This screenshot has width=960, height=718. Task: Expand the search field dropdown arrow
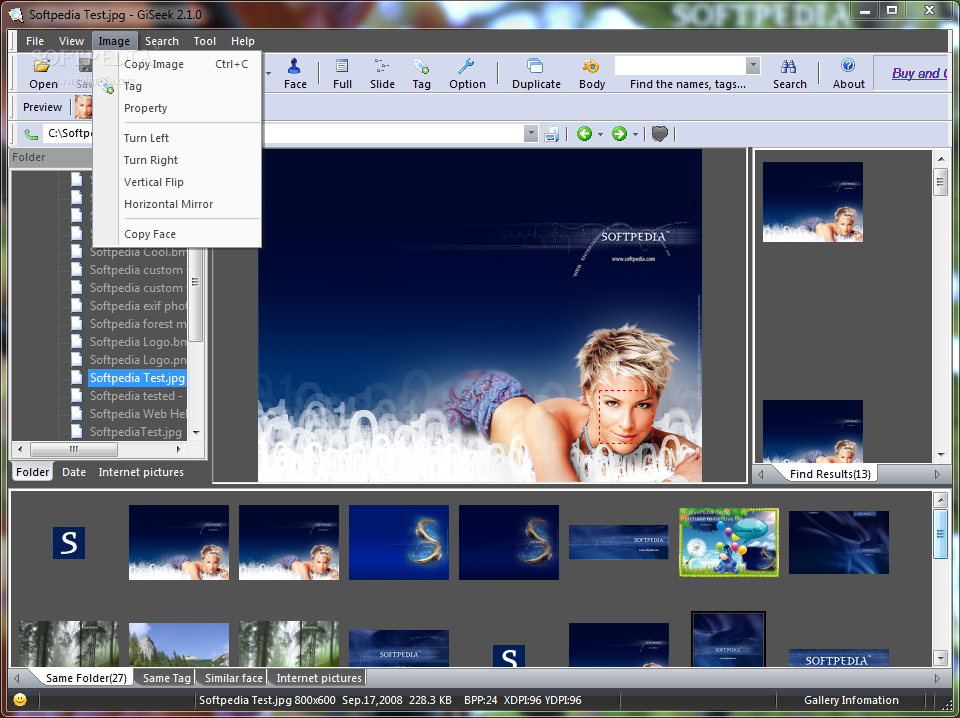tap(753, 65)
